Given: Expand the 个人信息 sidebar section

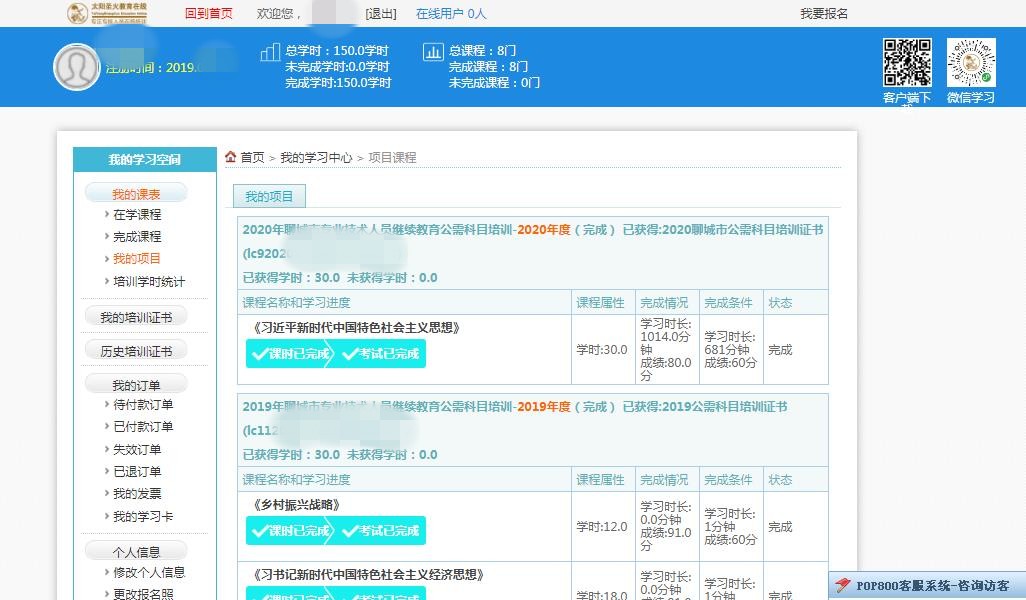Looking at the screenshot, I should [x=136, y=552].
